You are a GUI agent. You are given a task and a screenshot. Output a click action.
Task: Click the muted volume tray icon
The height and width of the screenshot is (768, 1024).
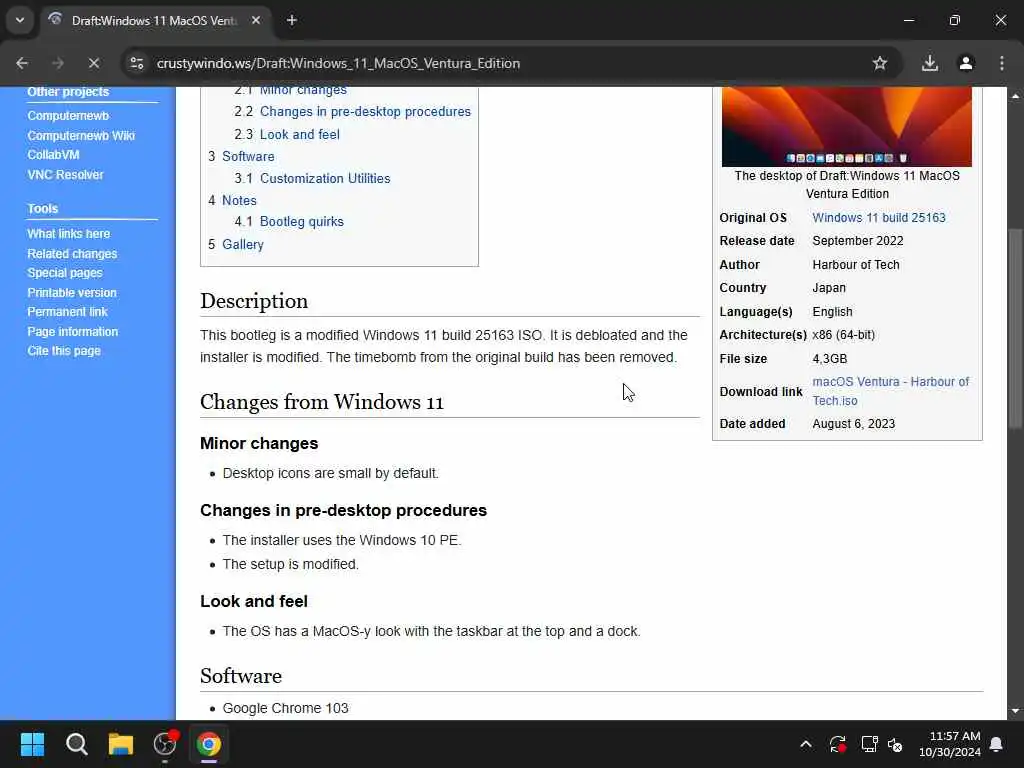(x=895, y=744)
